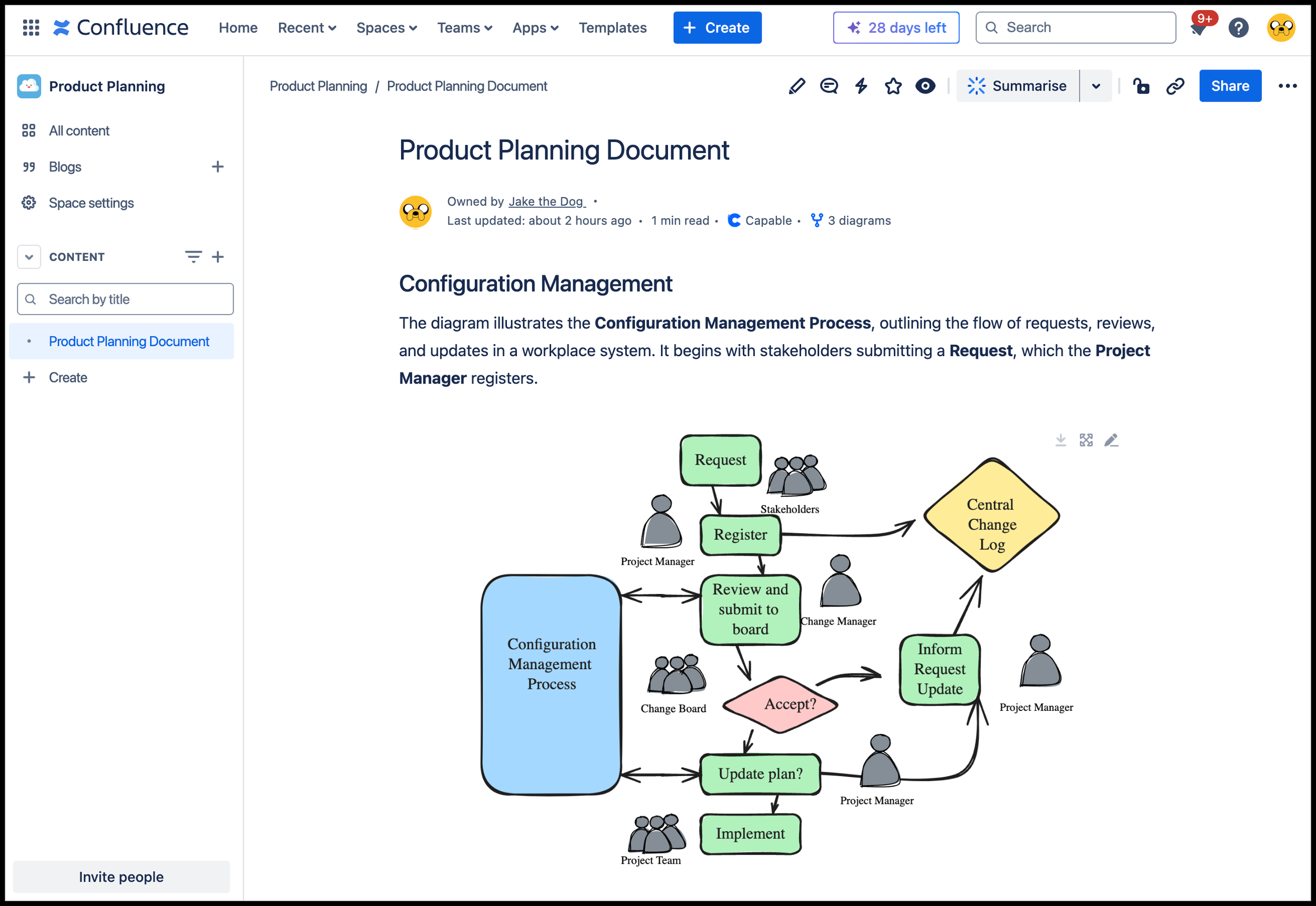Download the diagram using download icon

(x=1060, y=440)
